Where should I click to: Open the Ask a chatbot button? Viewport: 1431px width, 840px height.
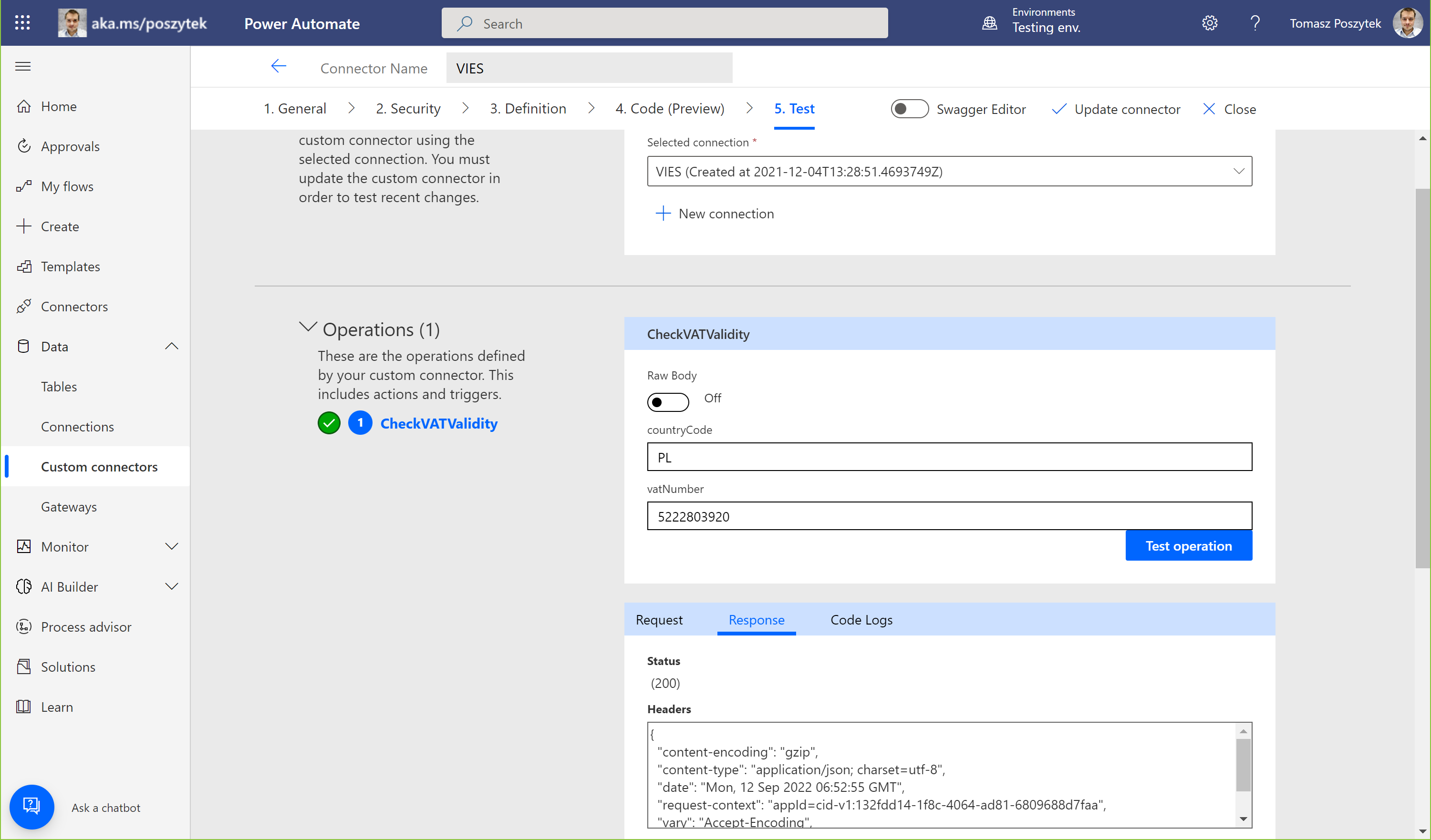(32, 807)
